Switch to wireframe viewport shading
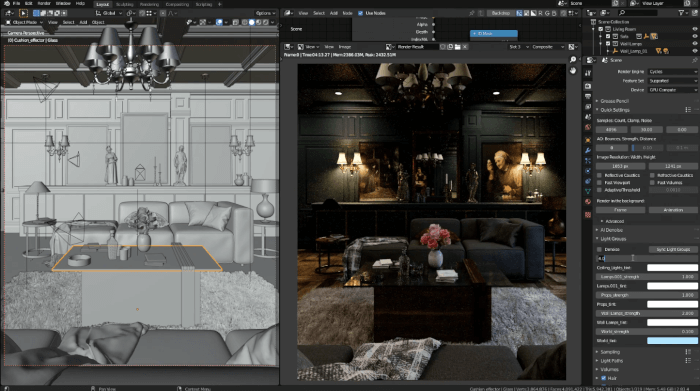 (245, 22)
